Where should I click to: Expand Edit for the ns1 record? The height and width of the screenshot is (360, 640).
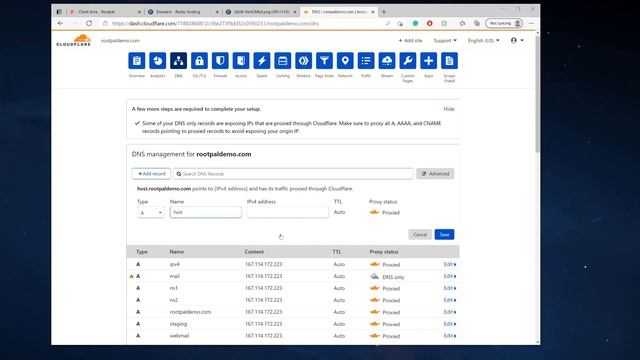450,288
